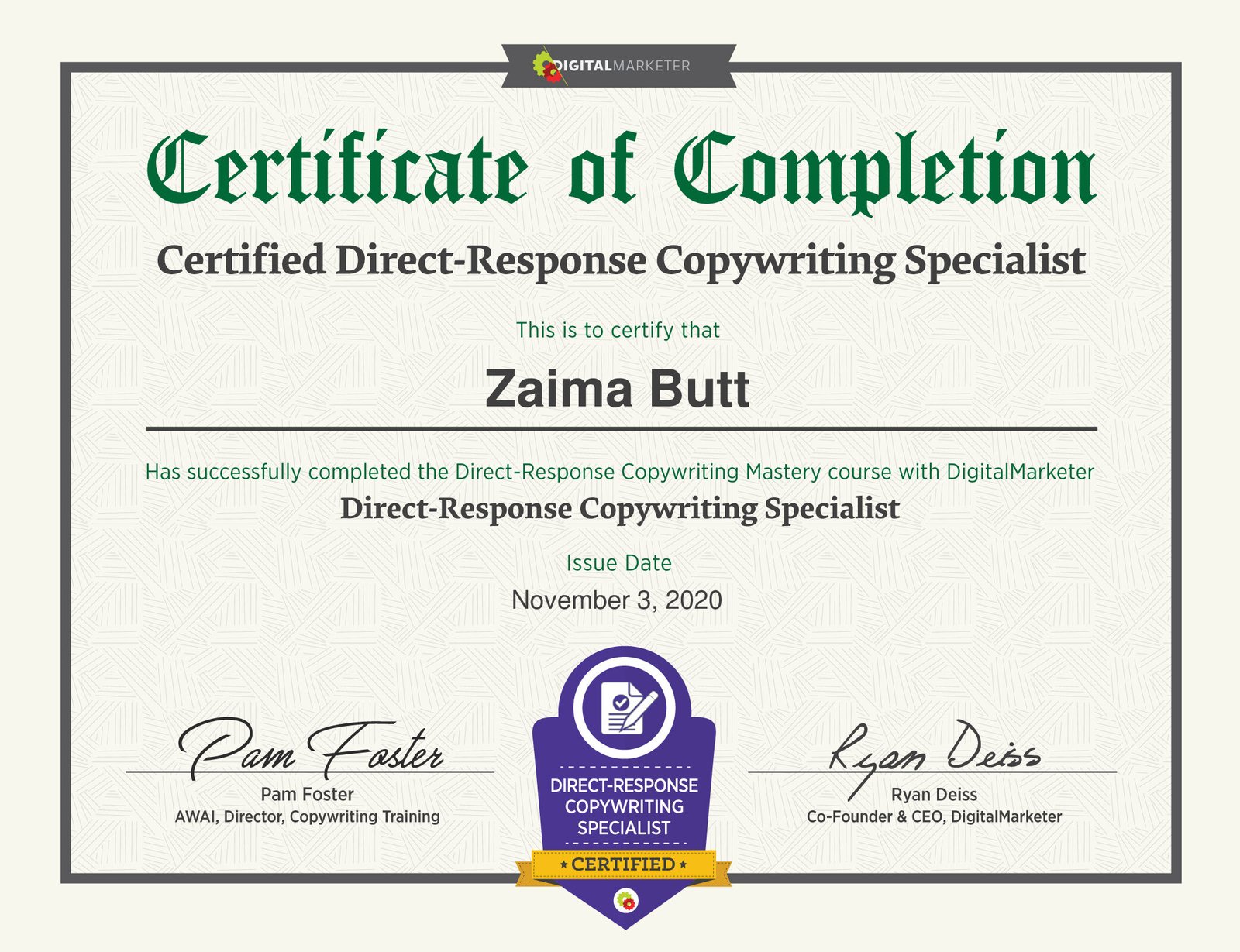Screen dimensions: 1240x952
Task: Click the badge text 'Direct-Response Copywriting Specialist'
Action: coord(624,806)
